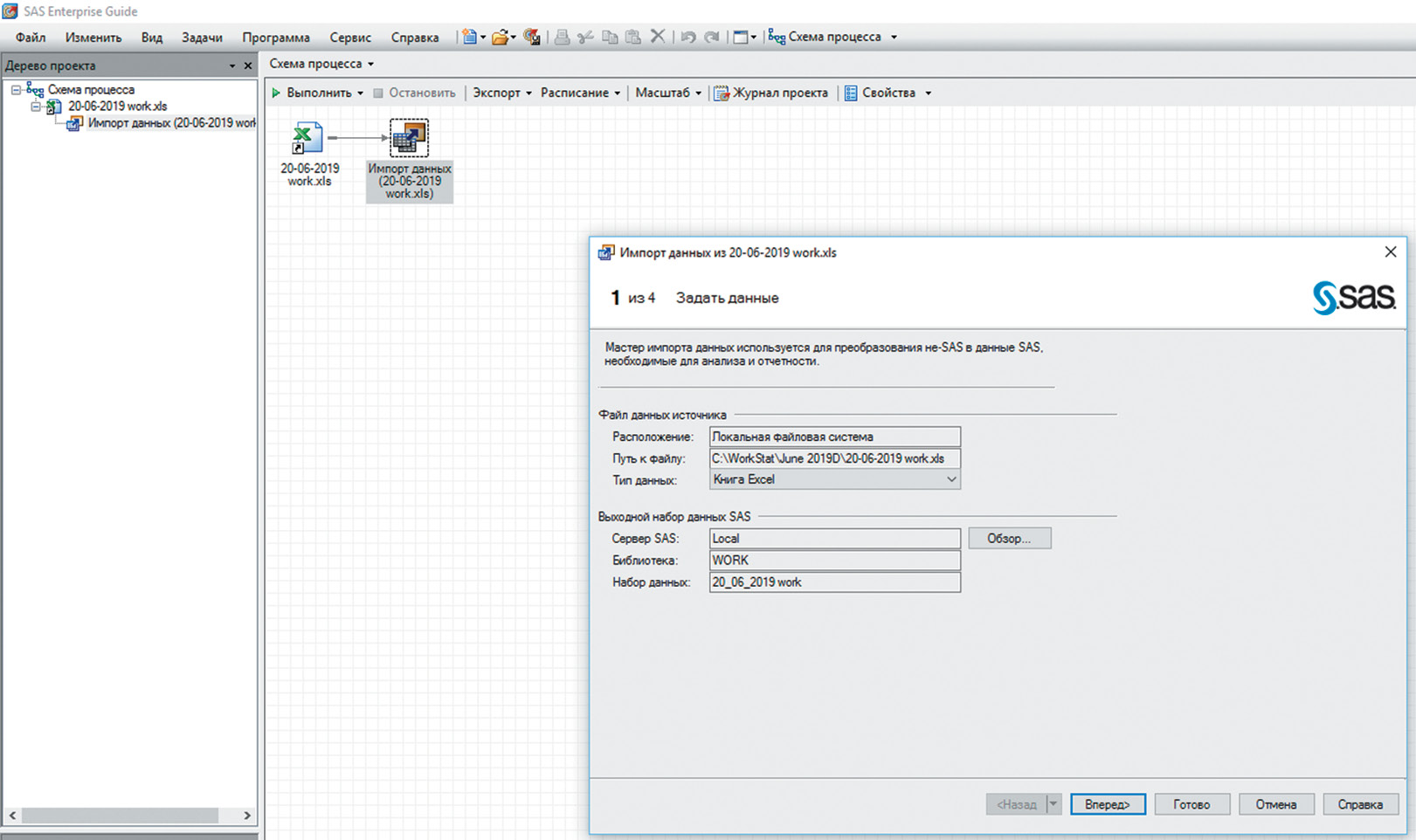This screenshot has height=840, width=1416.
Task: Open the Задачи menu
Action: pos(202,38)
